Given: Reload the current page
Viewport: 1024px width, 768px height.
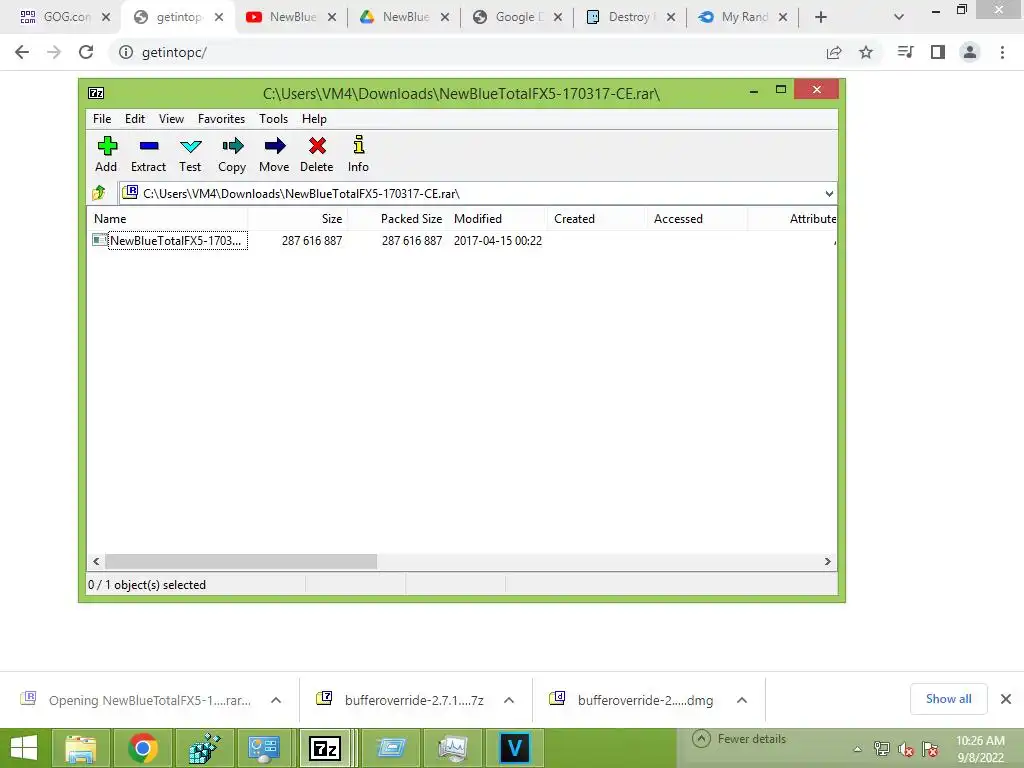Looking at the screenshot, I should 86,52.
